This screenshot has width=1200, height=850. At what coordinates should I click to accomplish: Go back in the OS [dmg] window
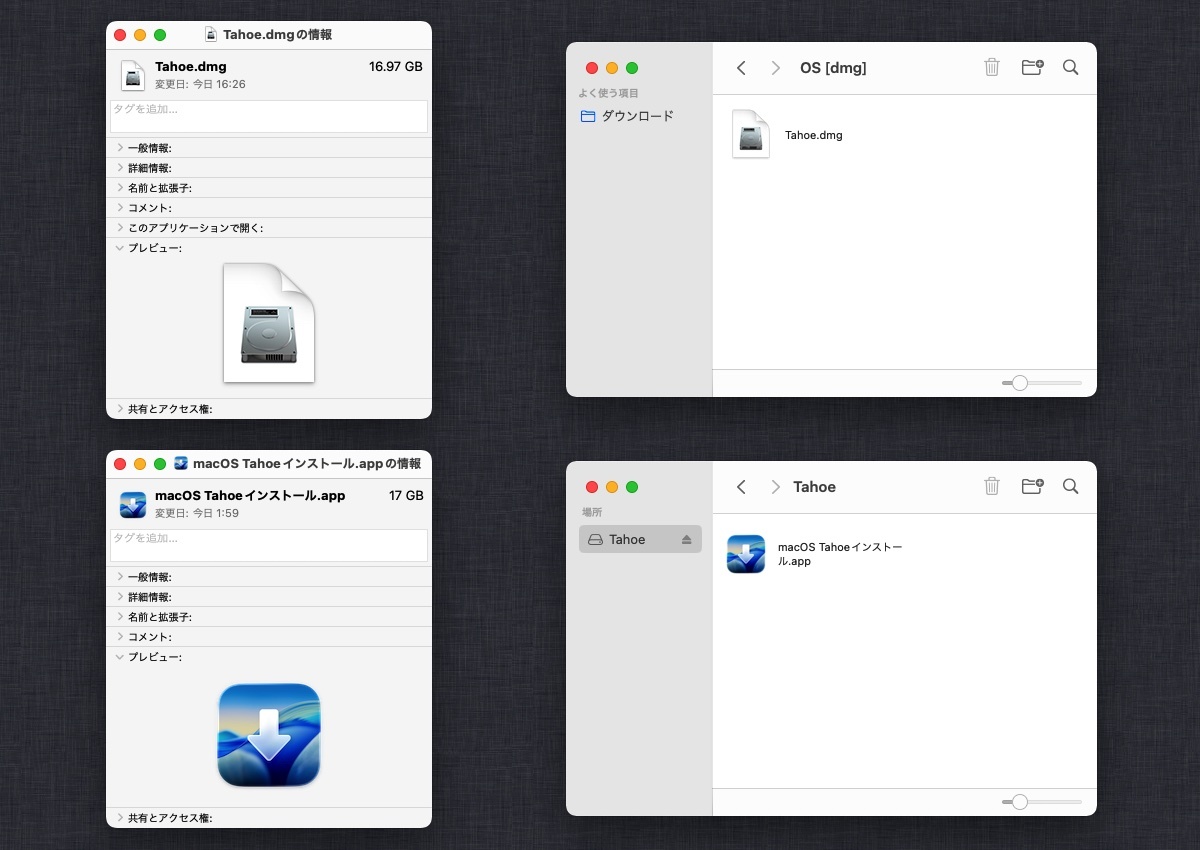(x=741, y=68)
